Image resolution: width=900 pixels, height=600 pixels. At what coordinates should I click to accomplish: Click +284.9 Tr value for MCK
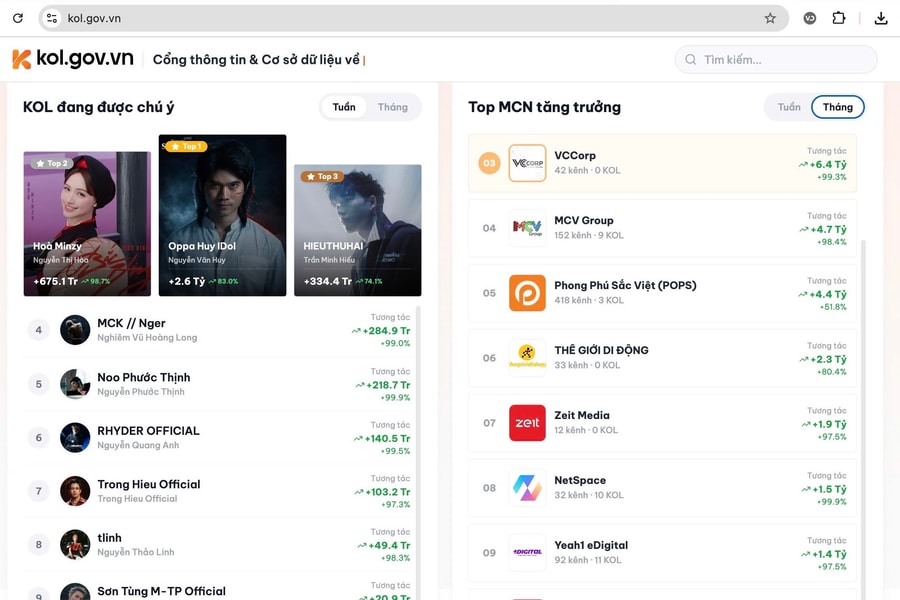(x=386, y=331)
